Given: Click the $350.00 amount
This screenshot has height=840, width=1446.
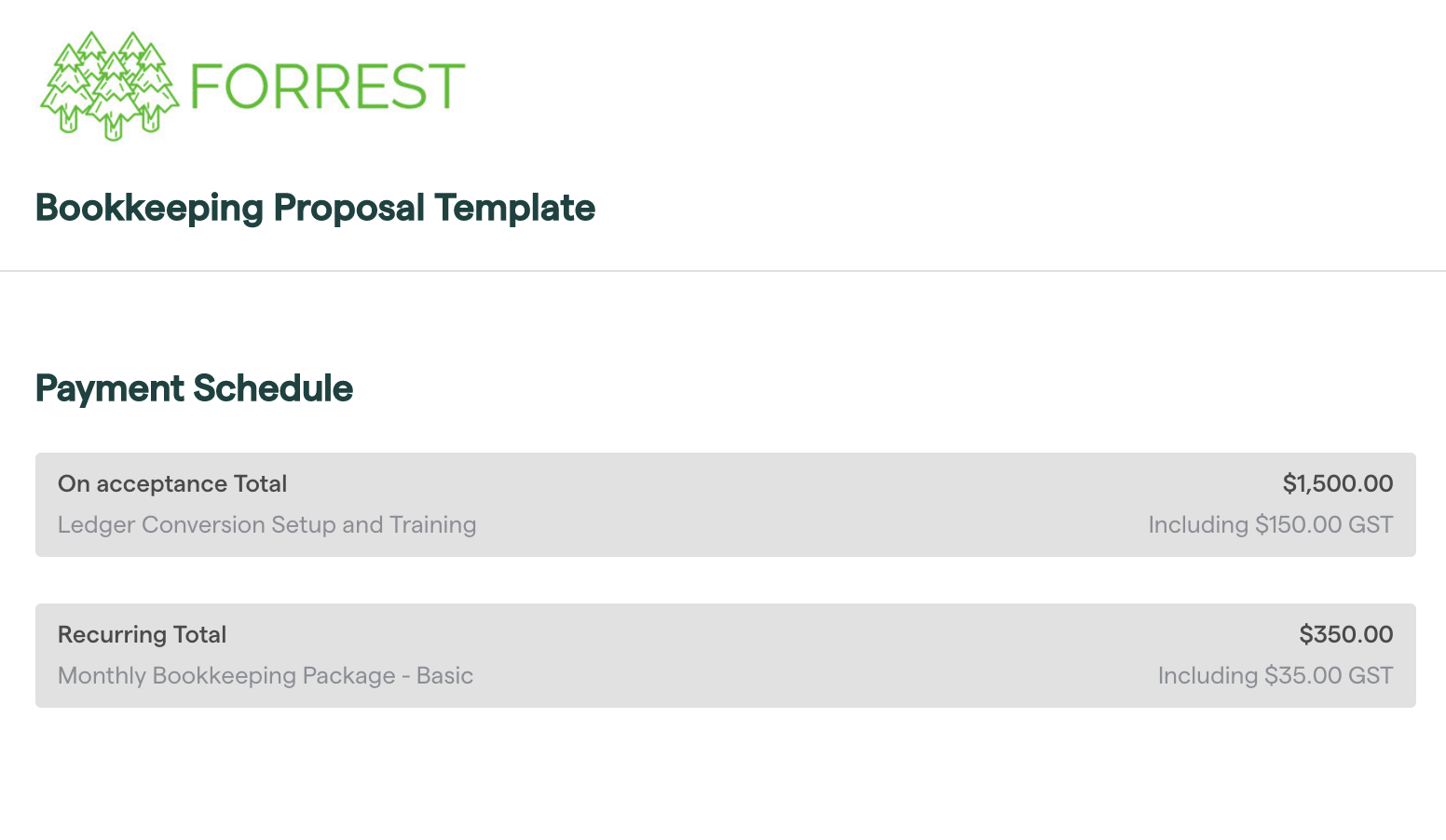Looking at the screenshot, I should 1346,635.
